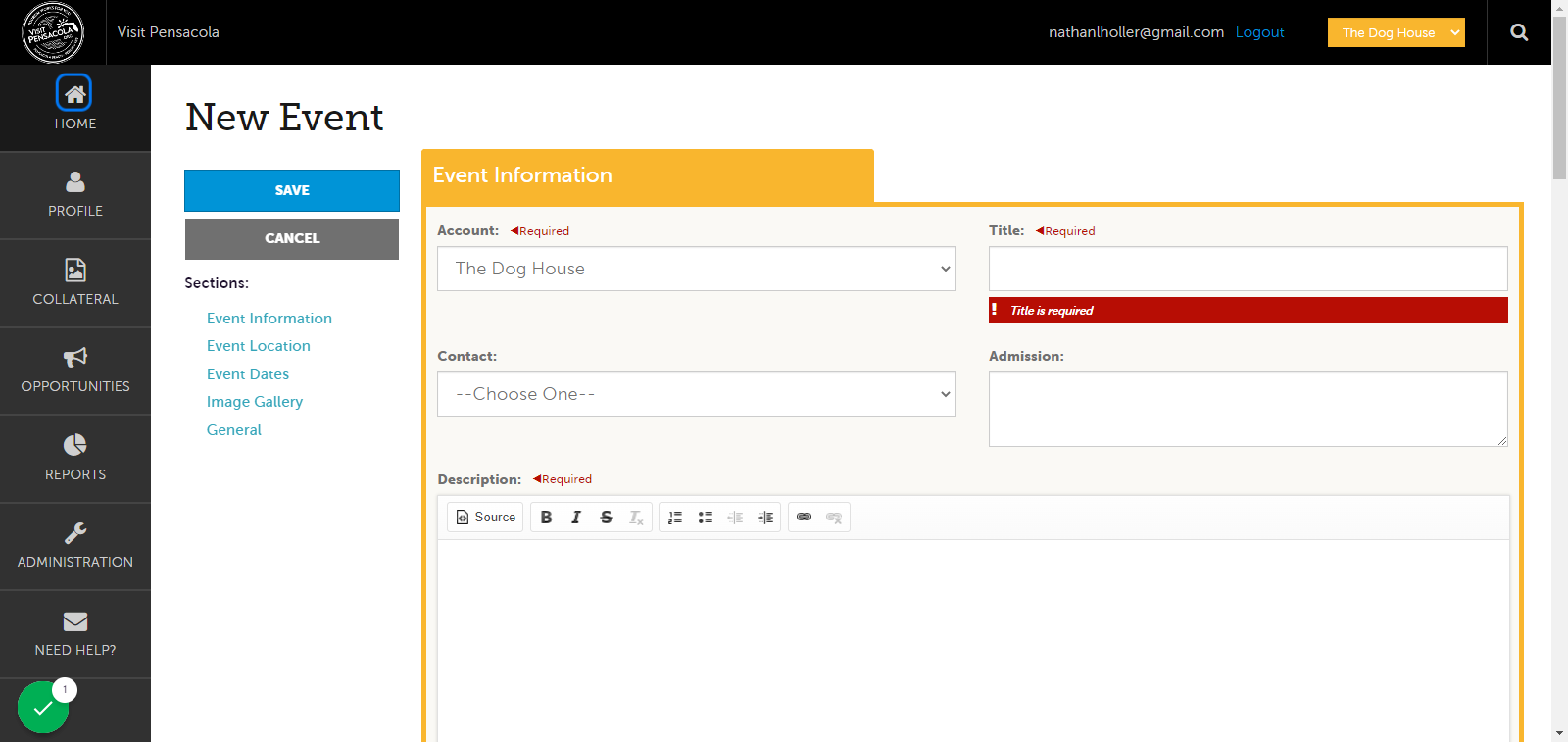Viewport: 1568px width, 742px height.
Task: Open Administration wrench icon
Action: (75, 532)
